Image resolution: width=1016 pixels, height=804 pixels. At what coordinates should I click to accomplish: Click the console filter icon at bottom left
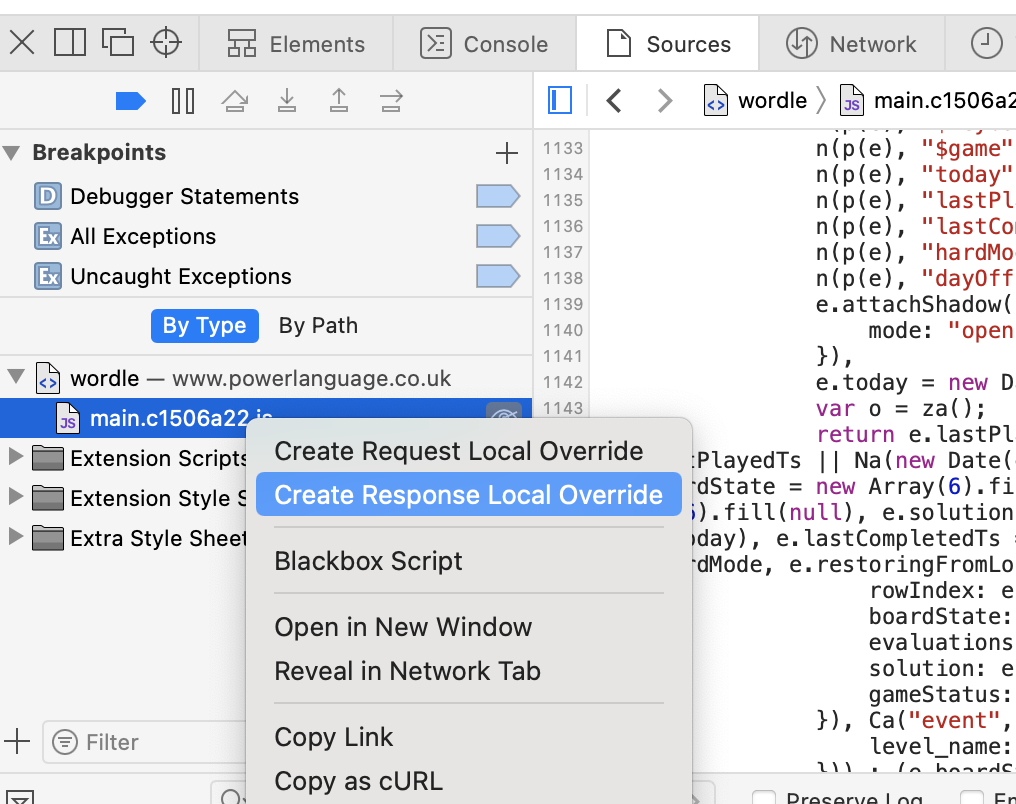pyautogui.click(x=19, y=798)
